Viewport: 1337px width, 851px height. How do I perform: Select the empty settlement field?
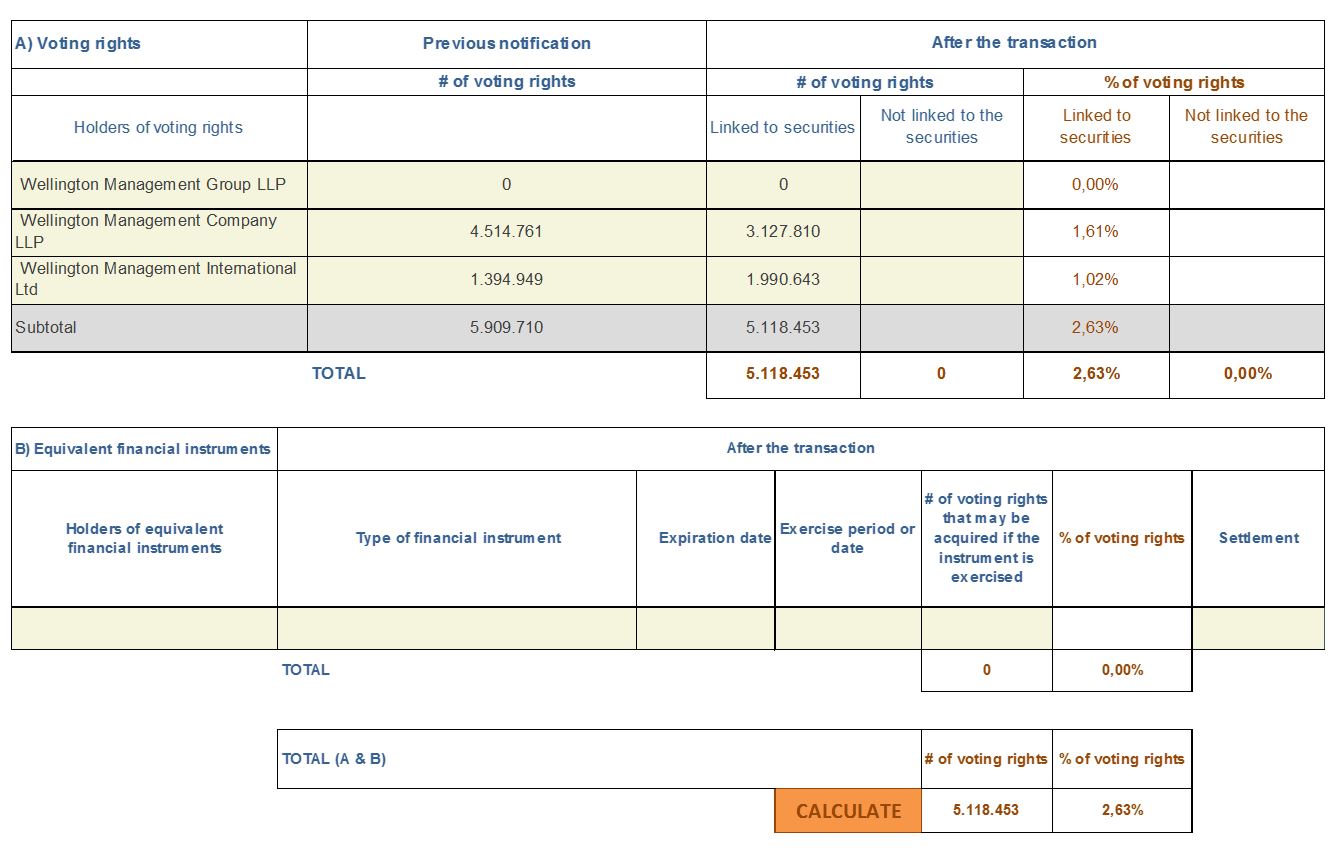[1259, 628]
